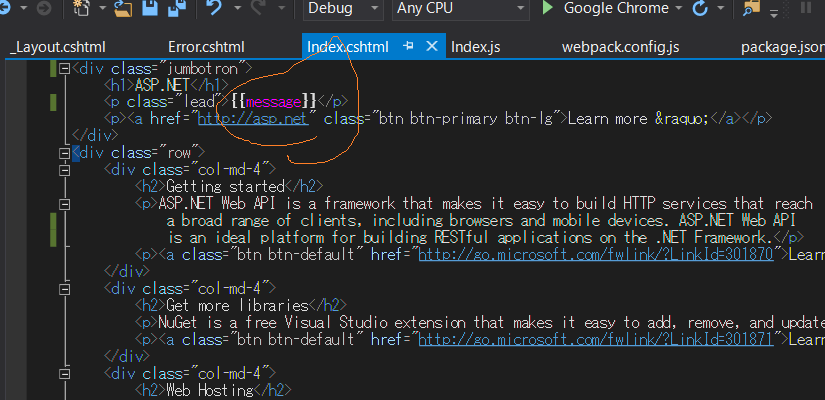Click the "is an ideal platform" code line
The image size is (825, 400).
point(485,237)
